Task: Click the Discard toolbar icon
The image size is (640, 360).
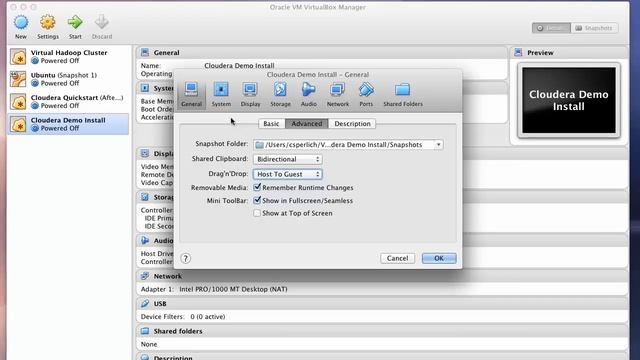Action: click(102, 22)
